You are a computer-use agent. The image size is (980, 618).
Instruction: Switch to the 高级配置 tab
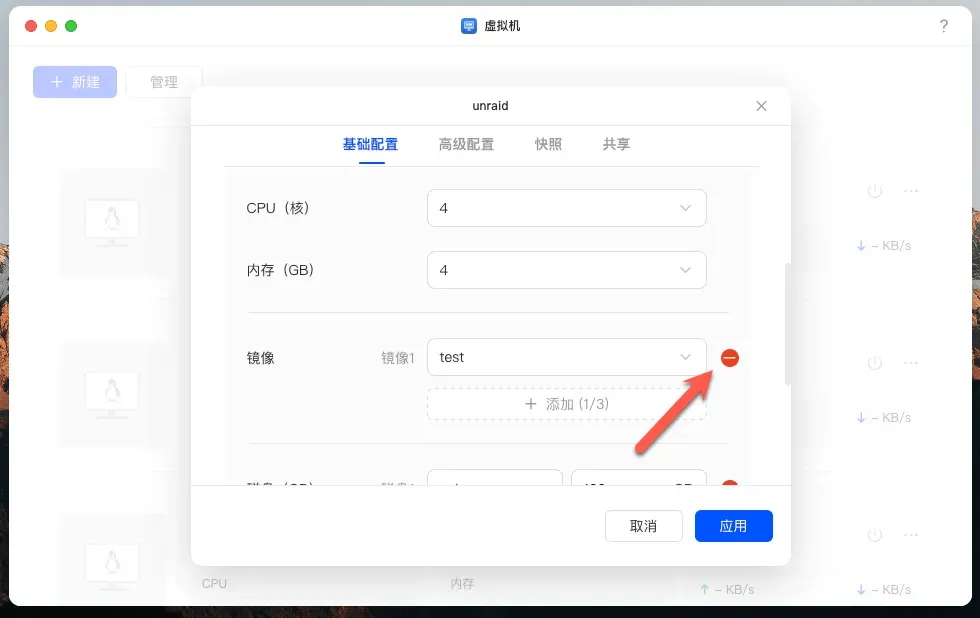466,144
